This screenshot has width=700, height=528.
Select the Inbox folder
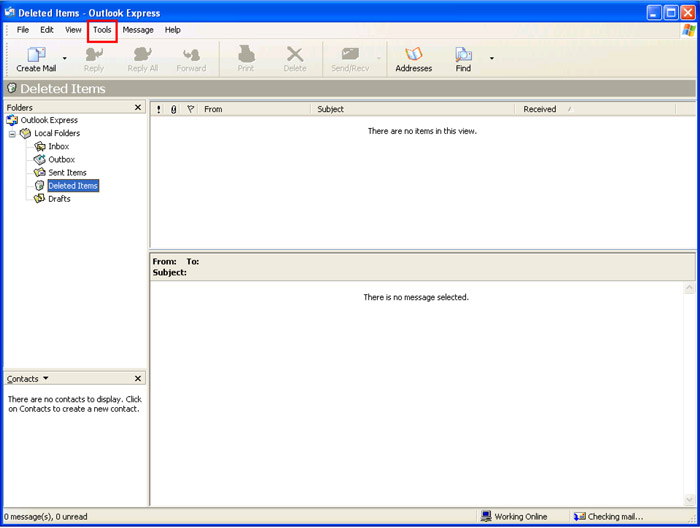[58, 146]
